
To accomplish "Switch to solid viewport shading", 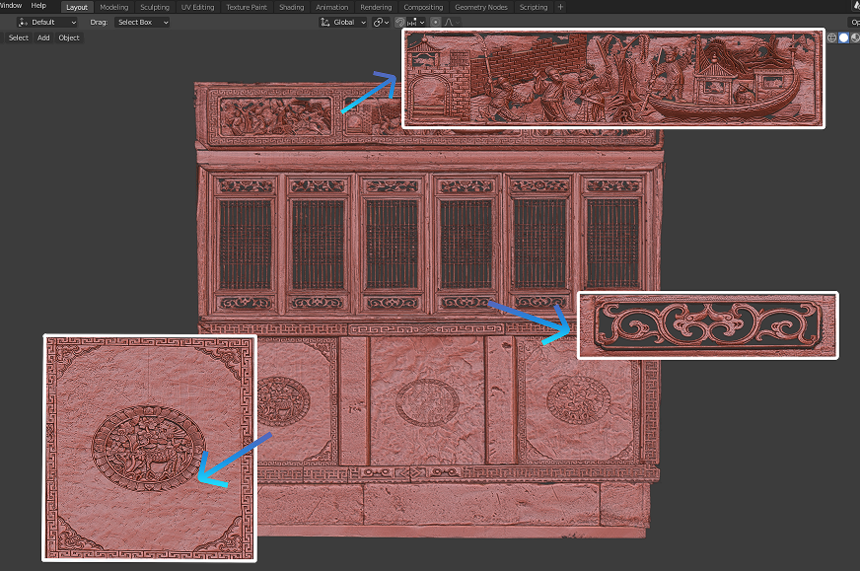I will [x=844, y=38].
